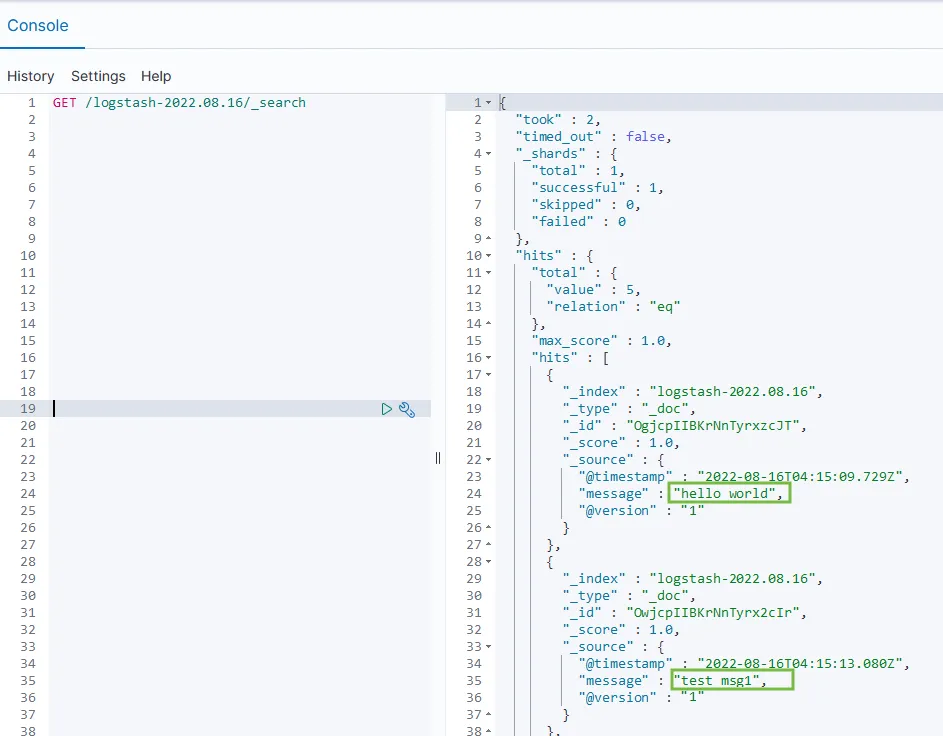Viewport: 943px width, 736px height.
Task: Place cursor on empty editor line 19
Action: point(200,409)
